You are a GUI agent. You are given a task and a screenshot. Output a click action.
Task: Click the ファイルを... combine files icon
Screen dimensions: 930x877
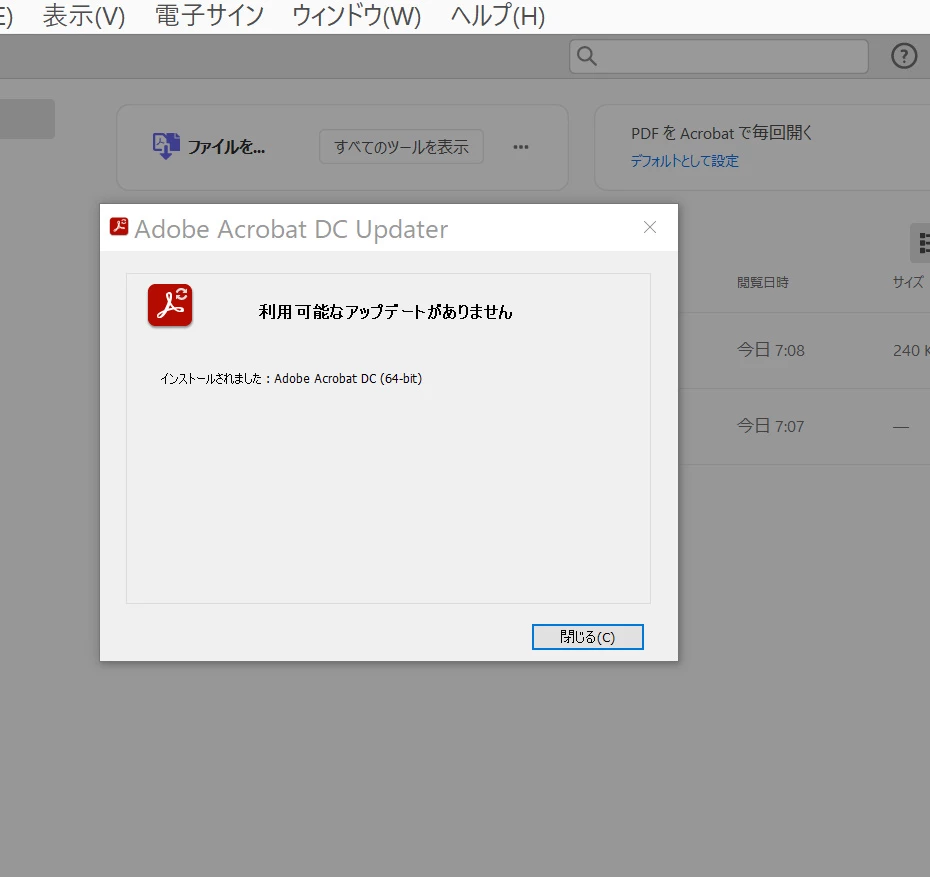point(166,146)
